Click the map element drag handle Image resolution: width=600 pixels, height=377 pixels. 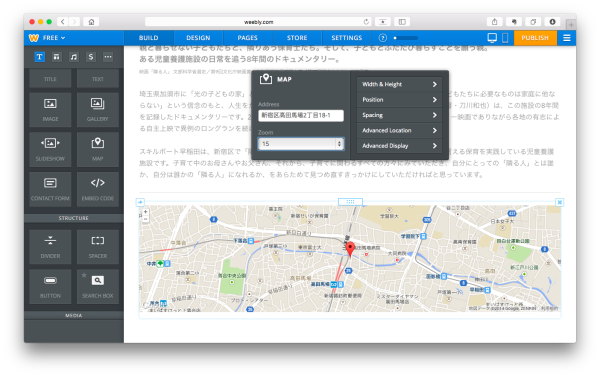[350, 201]
